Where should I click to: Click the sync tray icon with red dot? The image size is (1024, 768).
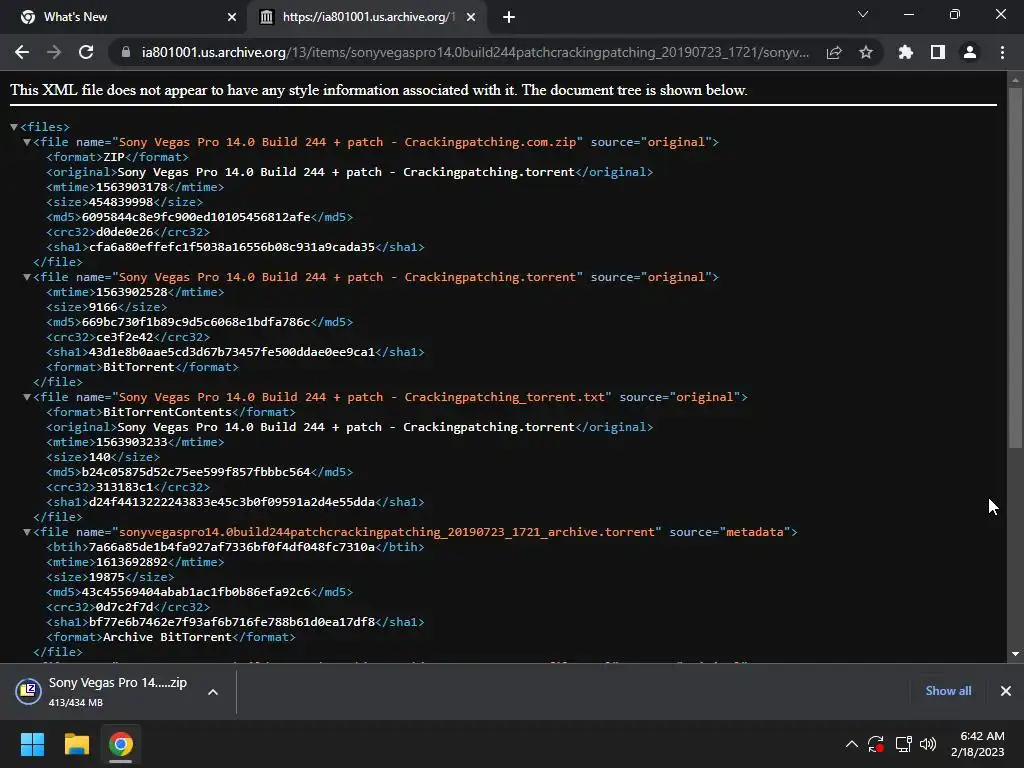(x=876, y=744)
